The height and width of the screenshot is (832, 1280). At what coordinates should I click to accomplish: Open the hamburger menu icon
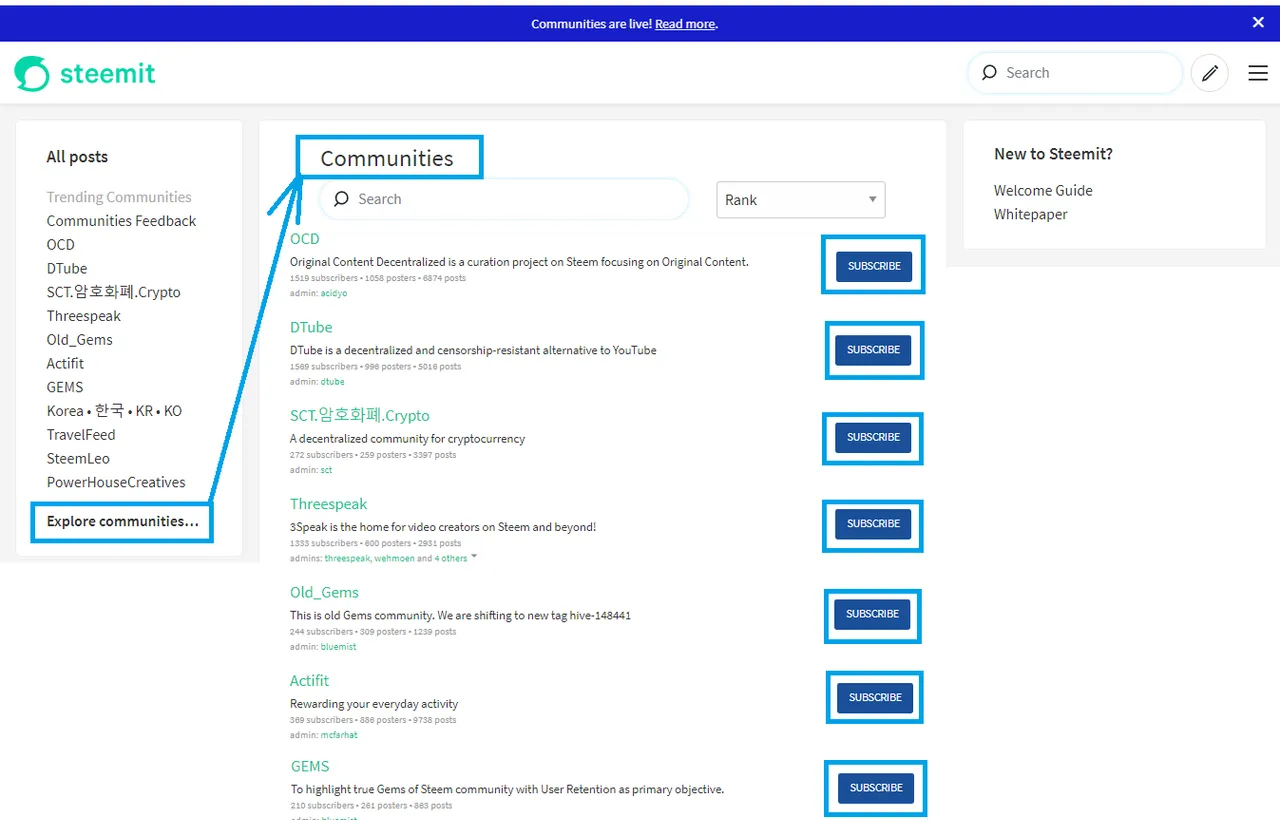click(1258, 73)
